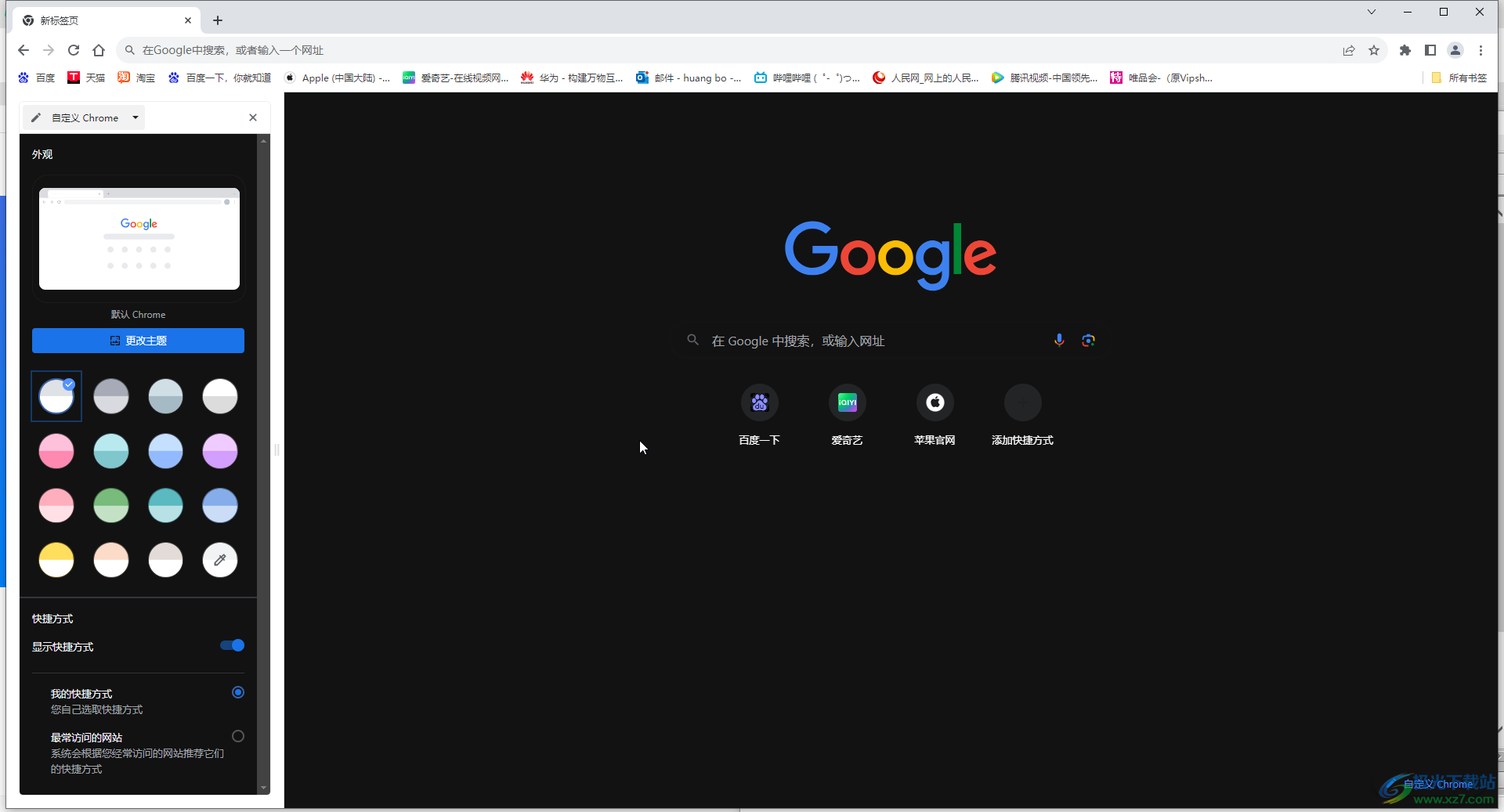Open the 百度 bookmark
The width and height of the screenshot is (1504, 812).
(x=37, y=78)
